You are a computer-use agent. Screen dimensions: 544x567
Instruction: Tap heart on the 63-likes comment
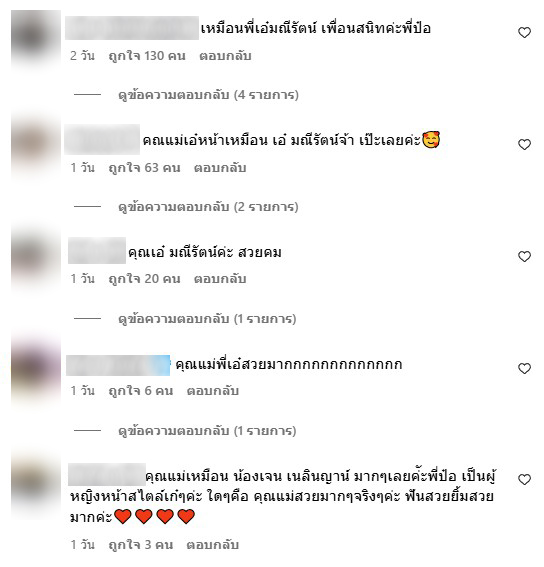[x=524, y=145]
